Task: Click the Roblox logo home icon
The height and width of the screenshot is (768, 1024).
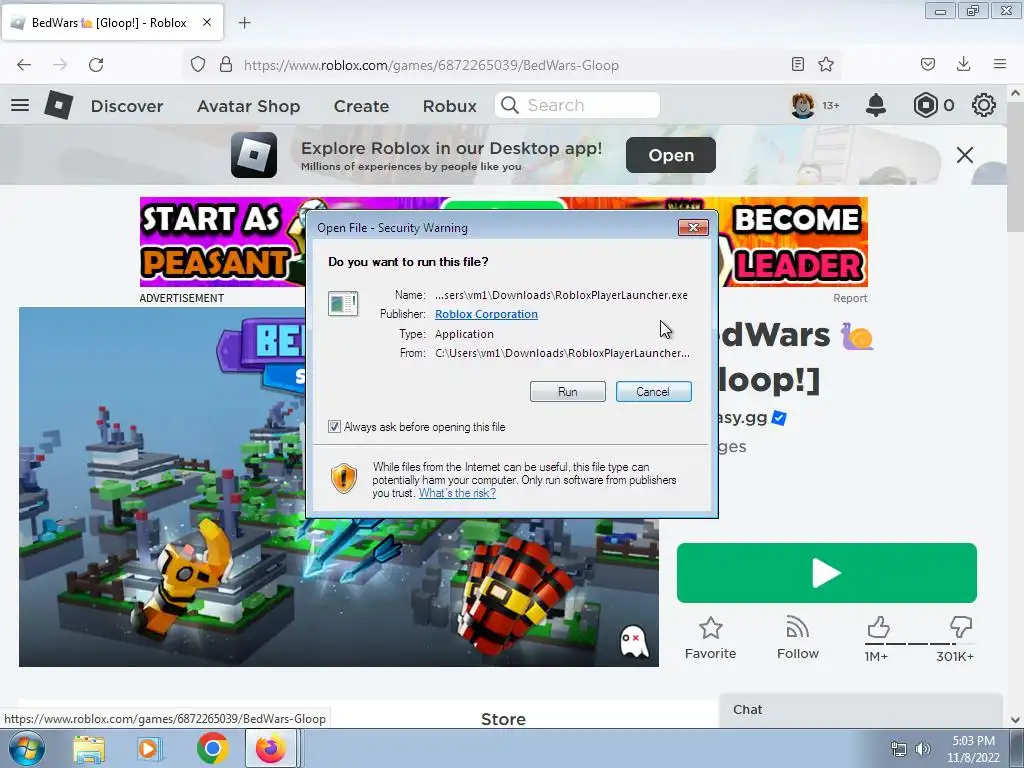Action: point(58,105)
